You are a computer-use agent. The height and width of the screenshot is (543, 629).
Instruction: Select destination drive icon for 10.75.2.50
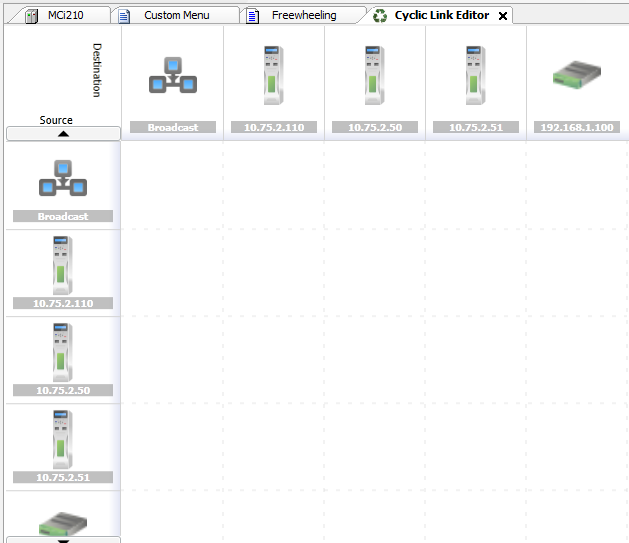coord(375,75)
